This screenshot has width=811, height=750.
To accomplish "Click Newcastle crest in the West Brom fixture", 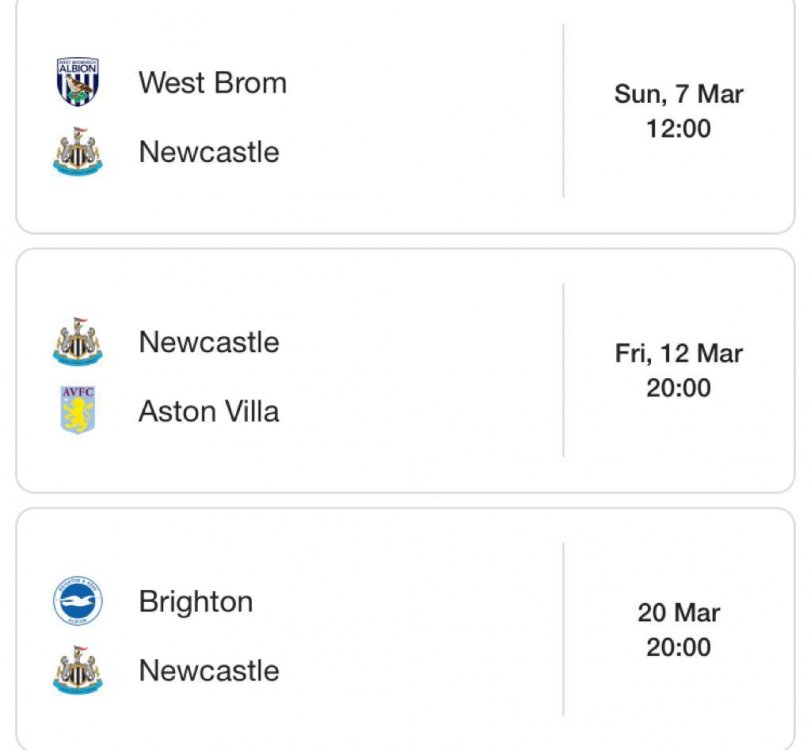I will (x=77, y=152).
